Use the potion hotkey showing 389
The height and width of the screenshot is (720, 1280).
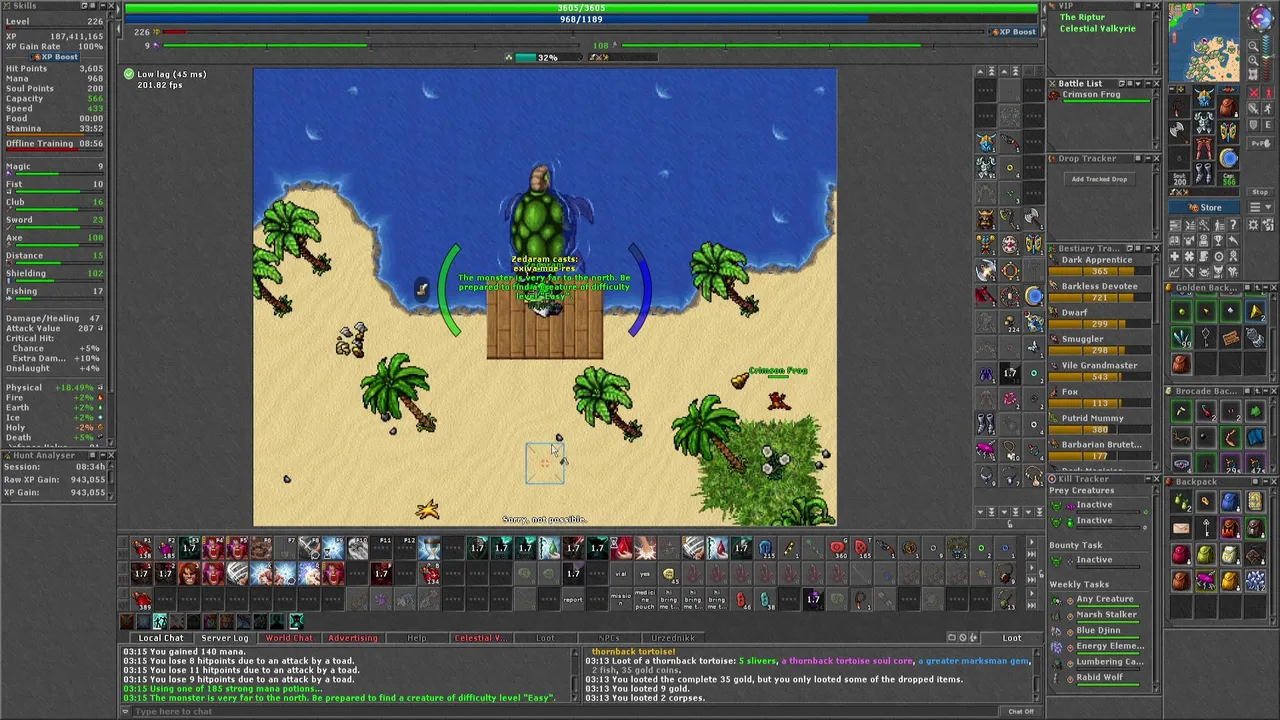[142, 599]
